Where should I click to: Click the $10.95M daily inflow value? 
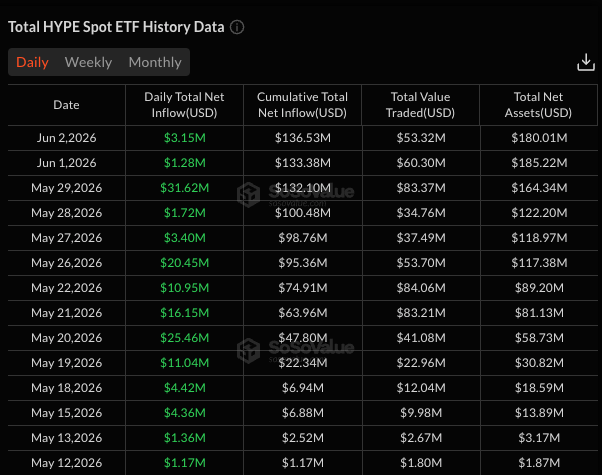185,288
